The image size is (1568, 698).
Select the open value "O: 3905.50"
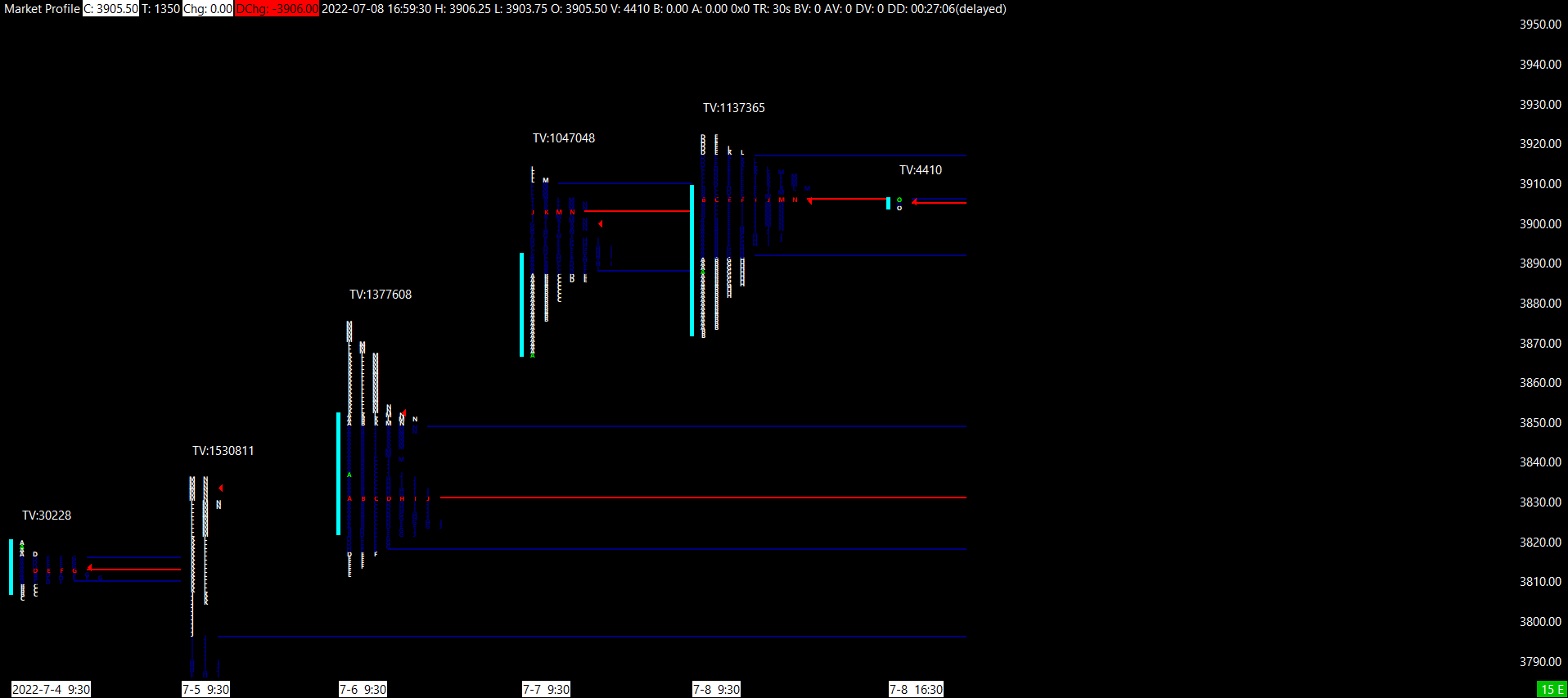click(579, 9)
